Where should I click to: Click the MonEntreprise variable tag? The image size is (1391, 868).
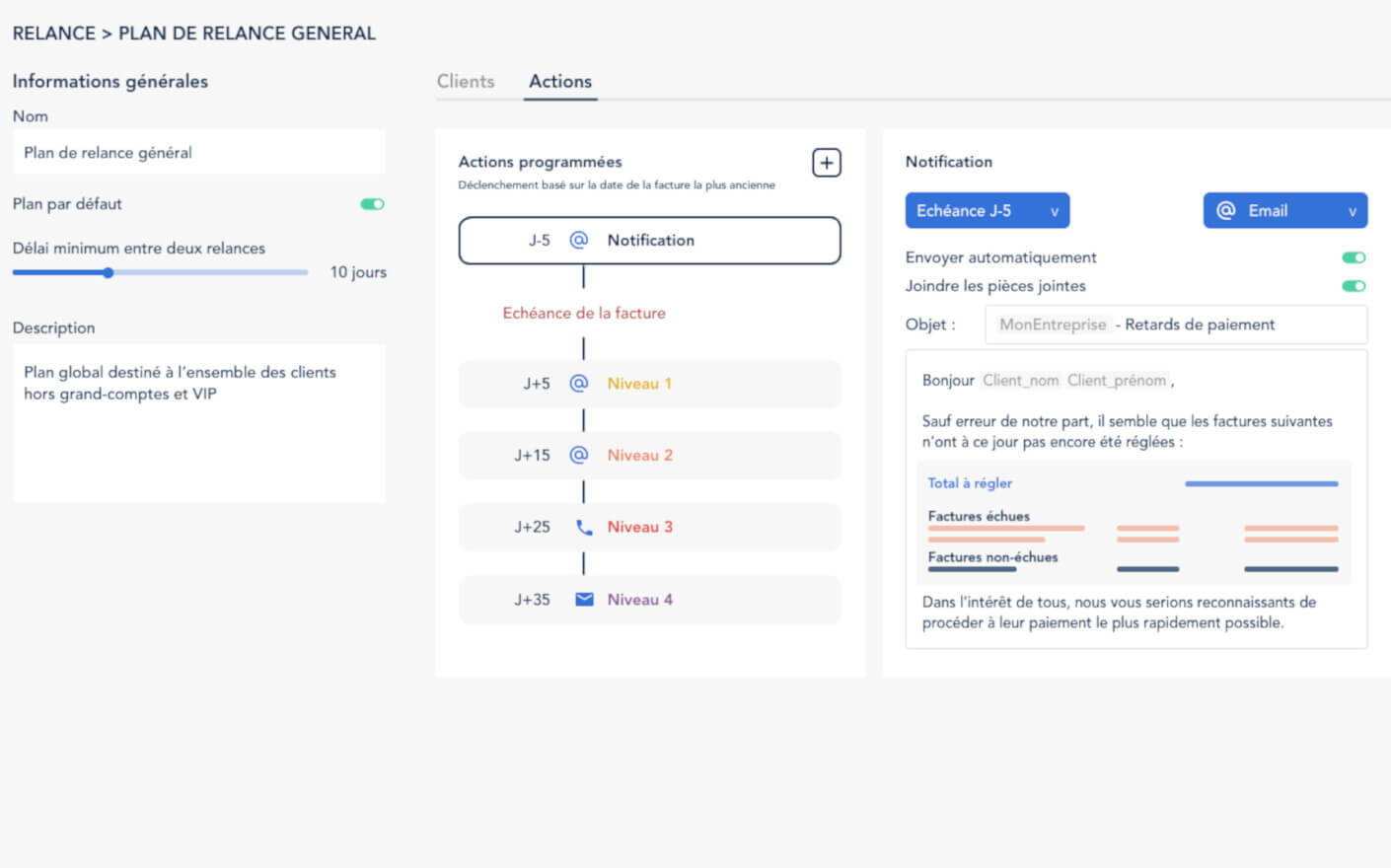tap(1053, 325)
